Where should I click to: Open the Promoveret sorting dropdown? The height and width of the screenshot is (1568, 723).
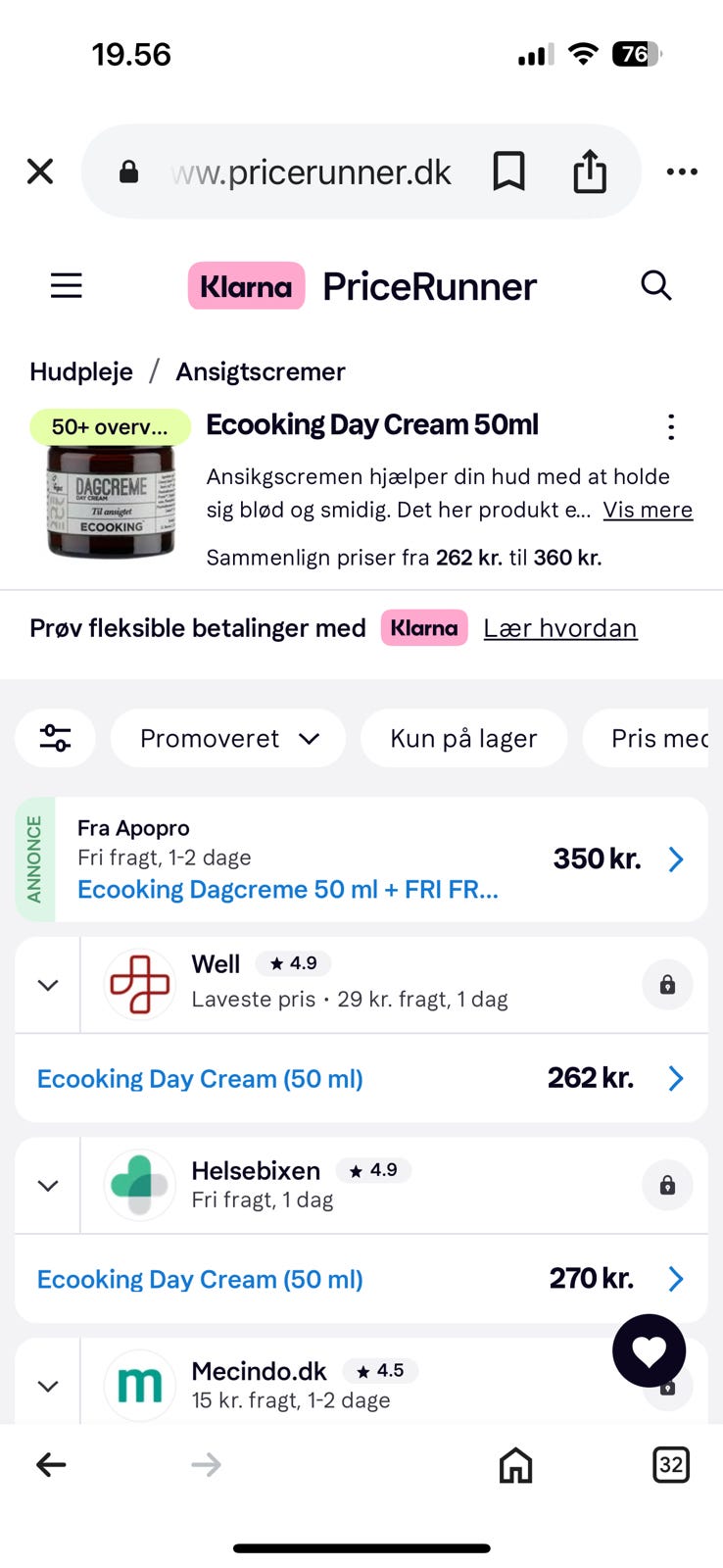click(228, 738)
